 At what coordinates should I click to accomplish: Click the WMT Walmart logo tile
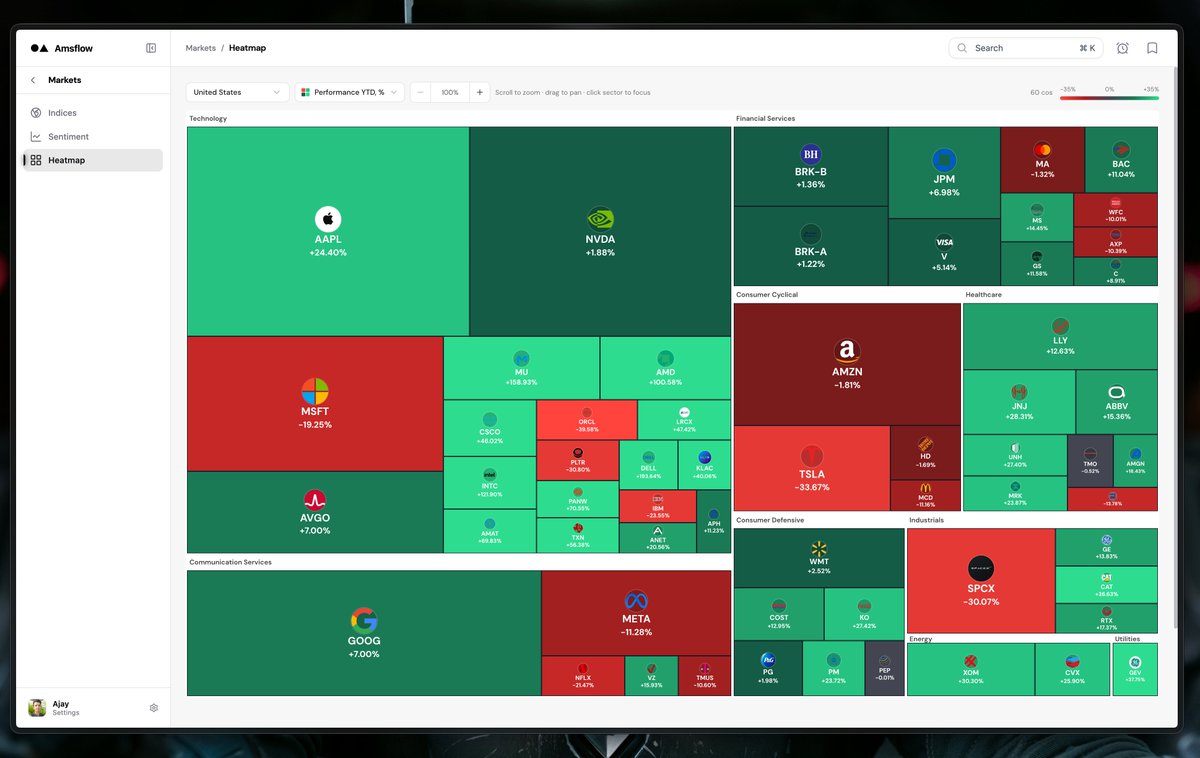tap(819, 557)
